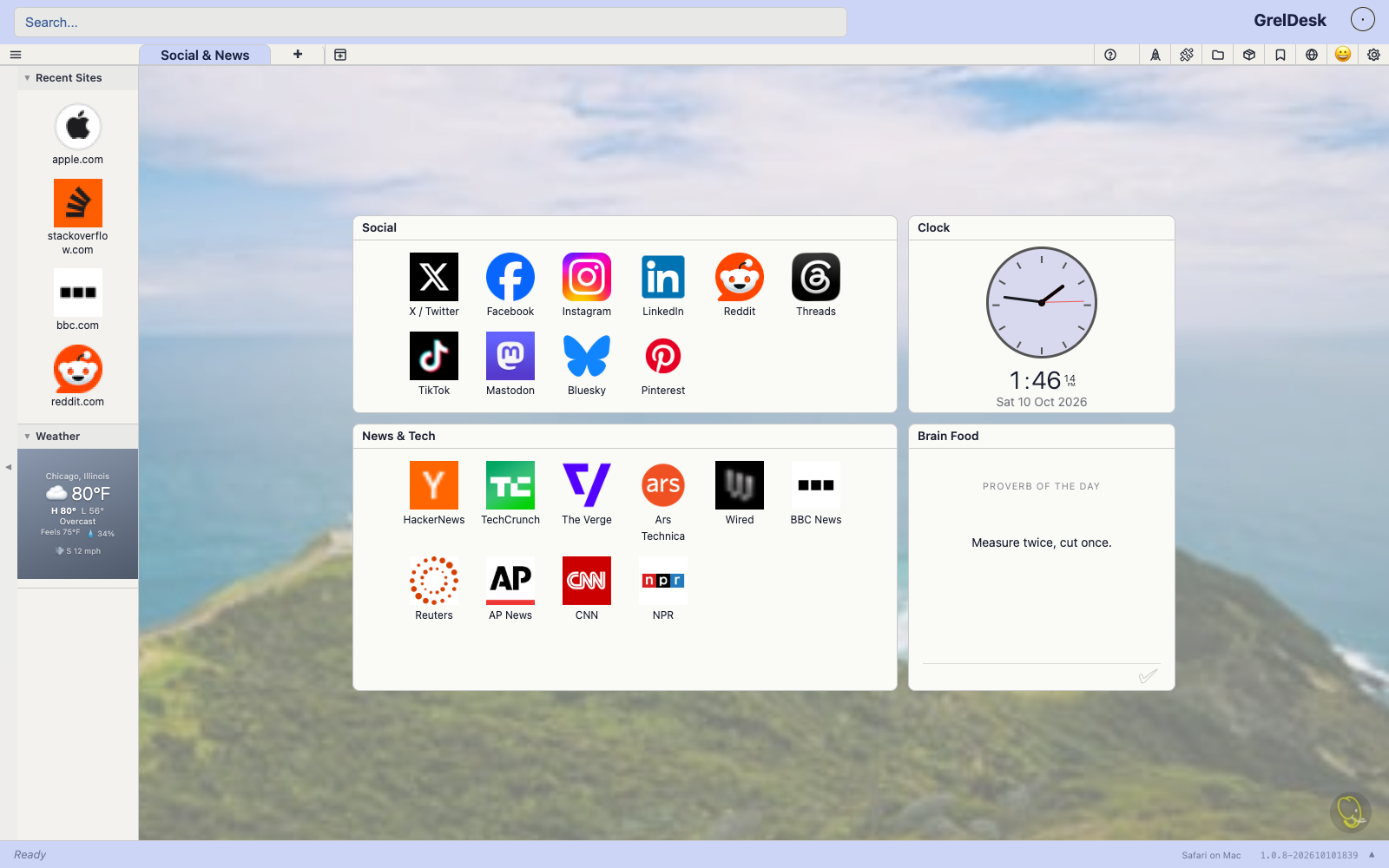Click the hamburger menu icon

[x=16, y=55]
